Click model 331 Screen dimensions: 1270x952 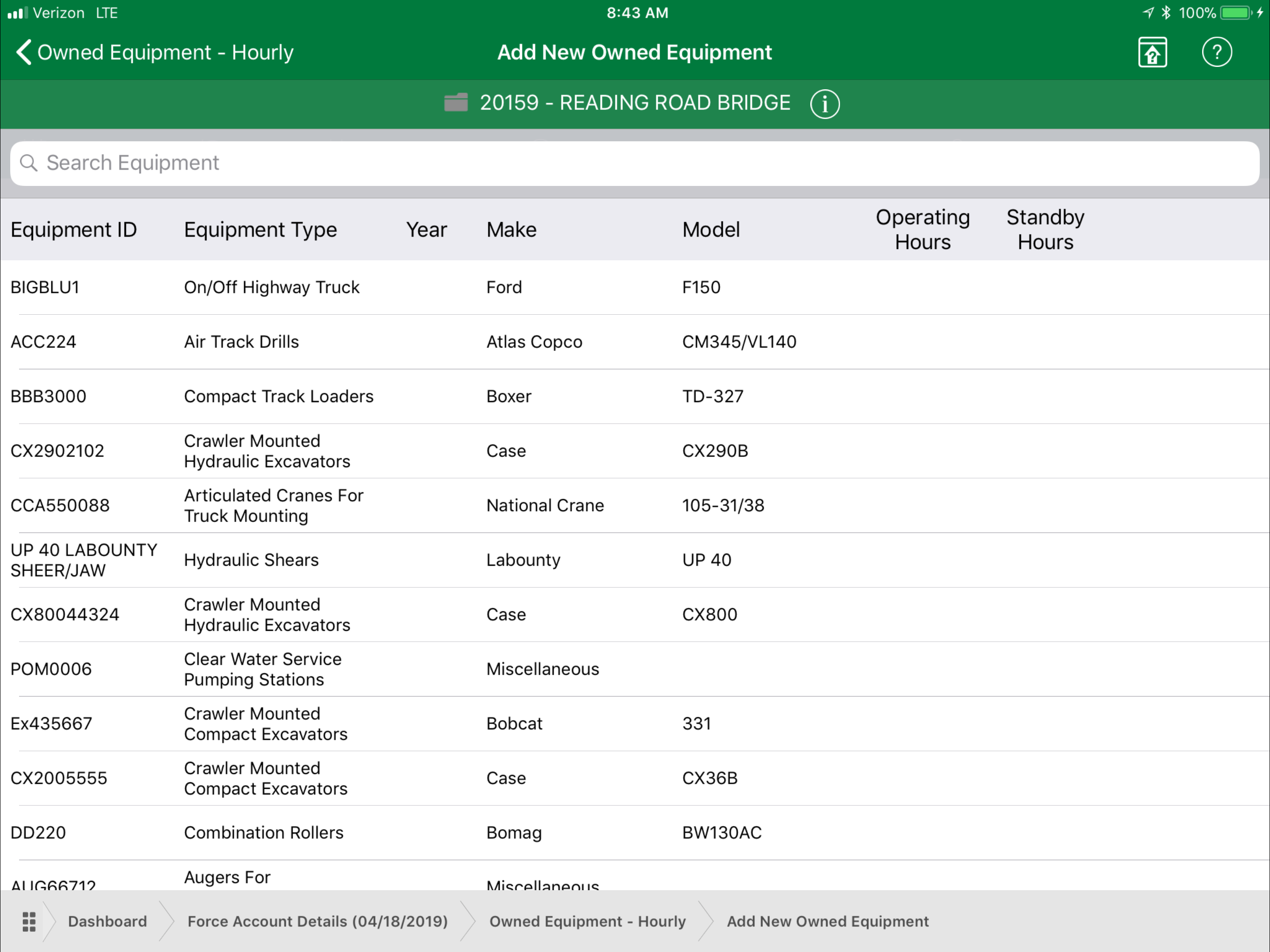click(696, 723)
